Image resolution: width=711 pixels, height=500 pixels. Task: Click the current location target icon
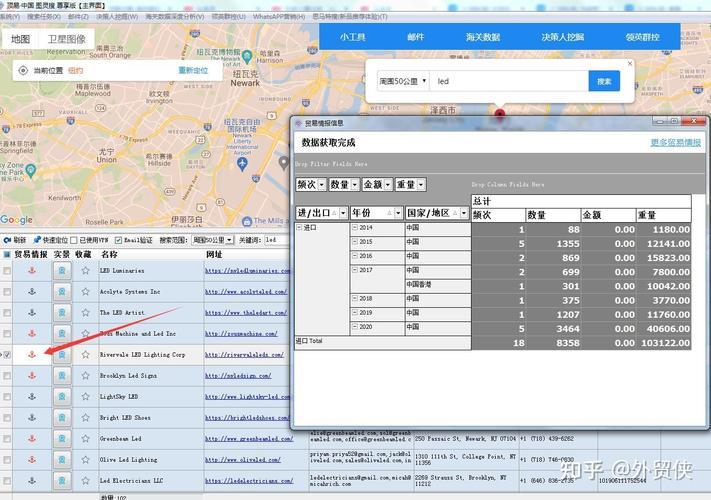tap(23, 70)
